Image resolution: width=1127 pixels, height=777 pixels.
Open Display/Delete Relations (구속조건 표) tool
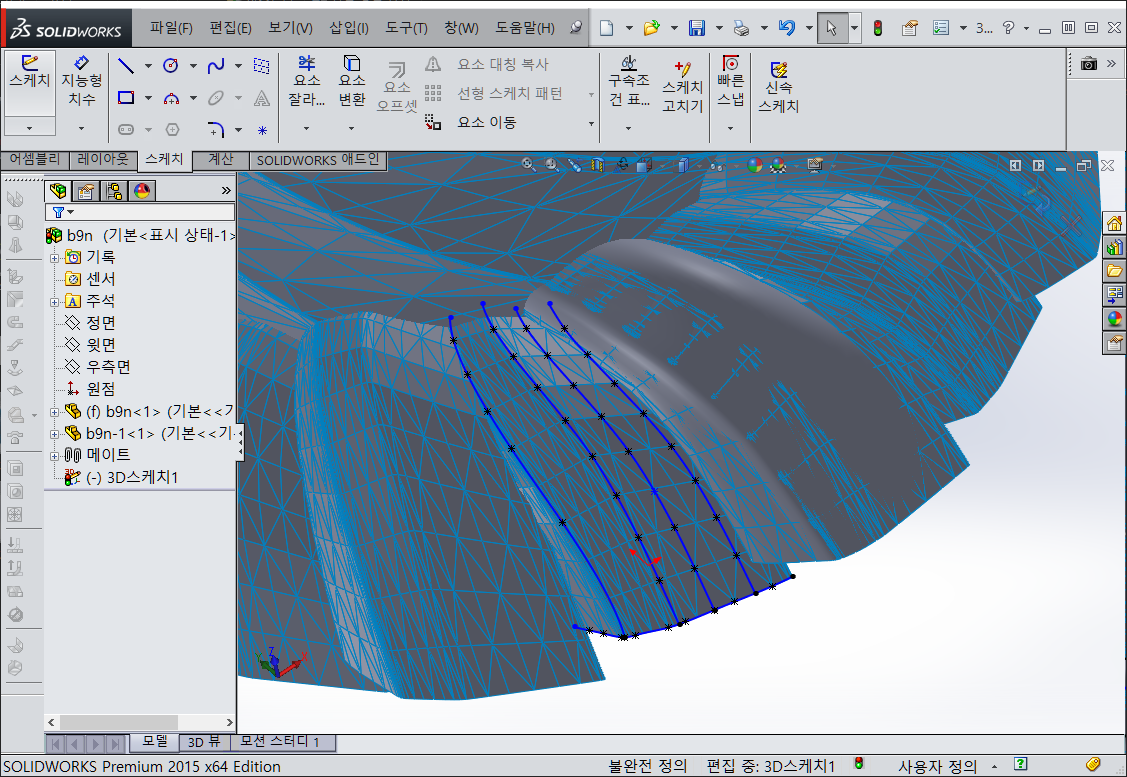[629, 81]
